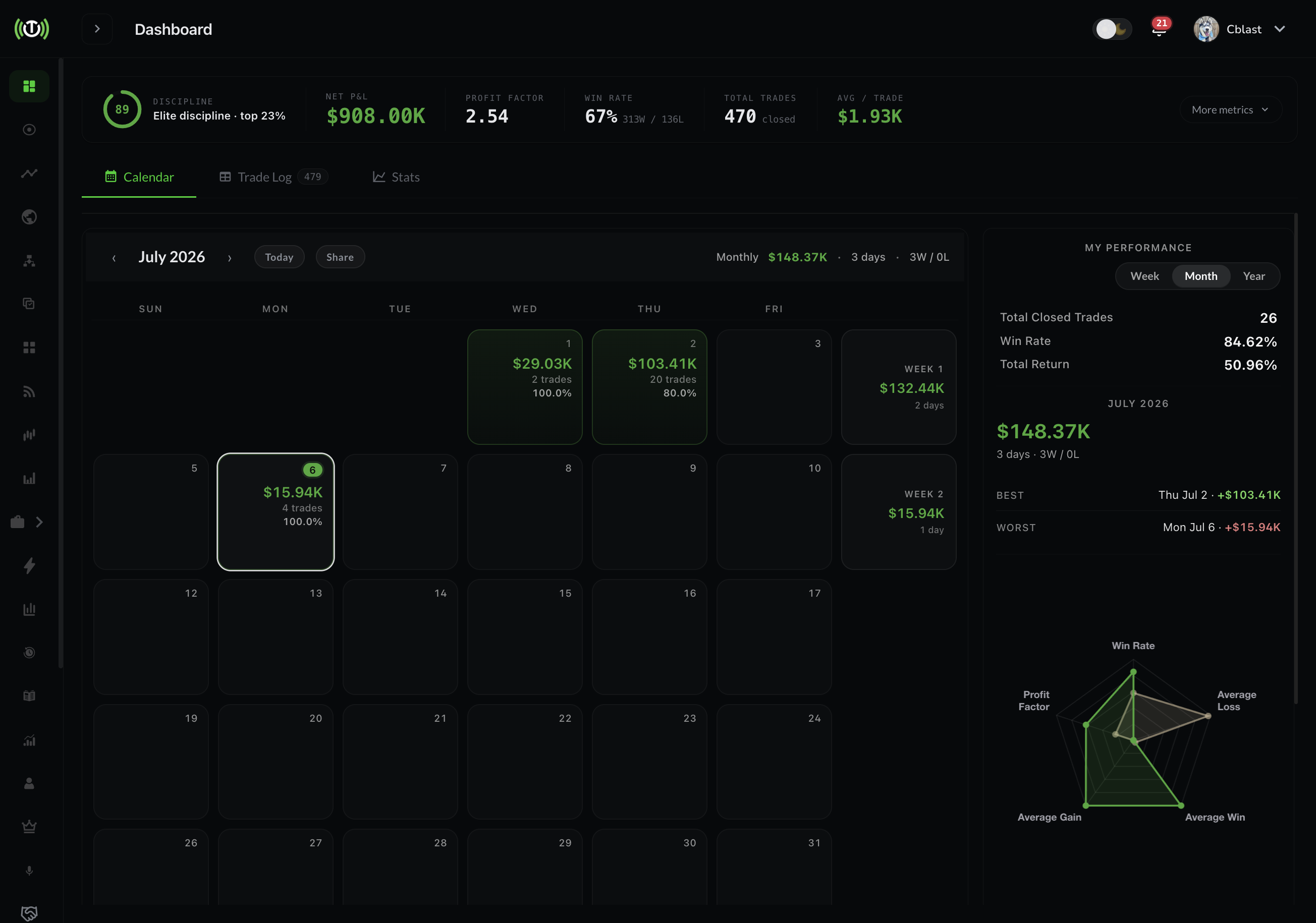Viewport: 1316px width, 923px height.
Task: Select the Week 2 summary card
Action: (899, 511)
